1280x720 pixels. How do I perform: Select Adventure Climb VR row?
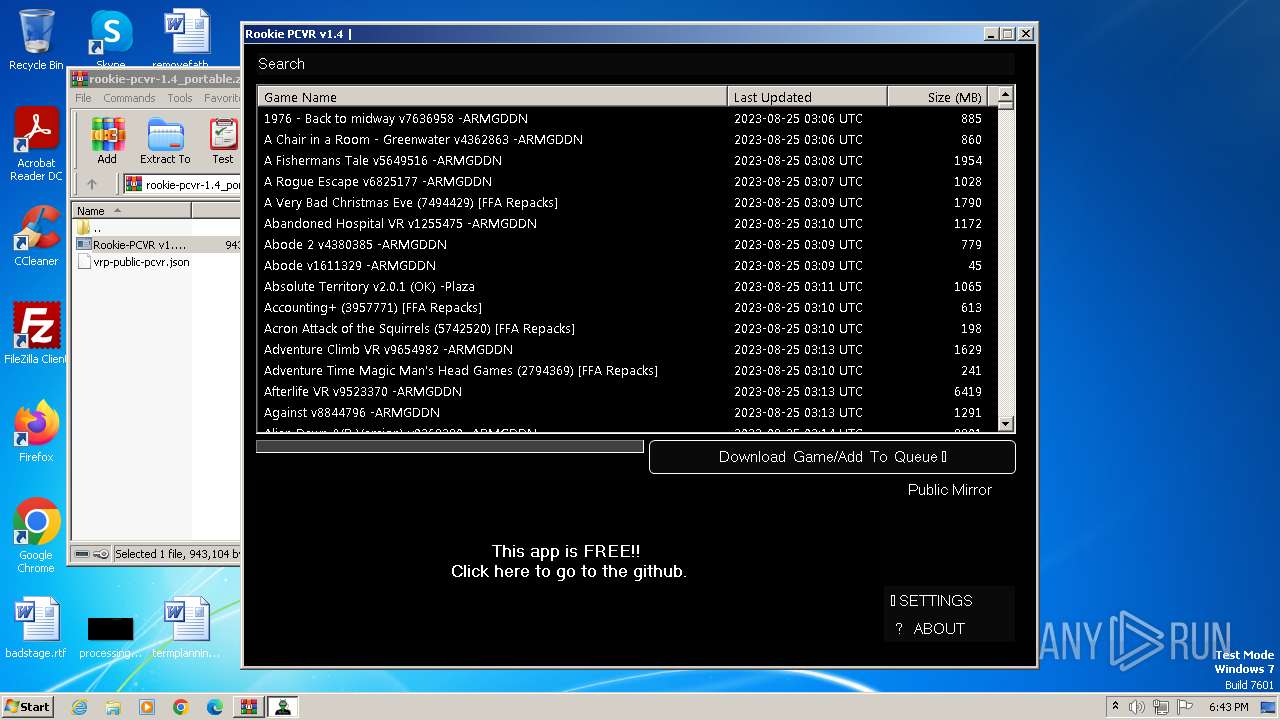627,349
